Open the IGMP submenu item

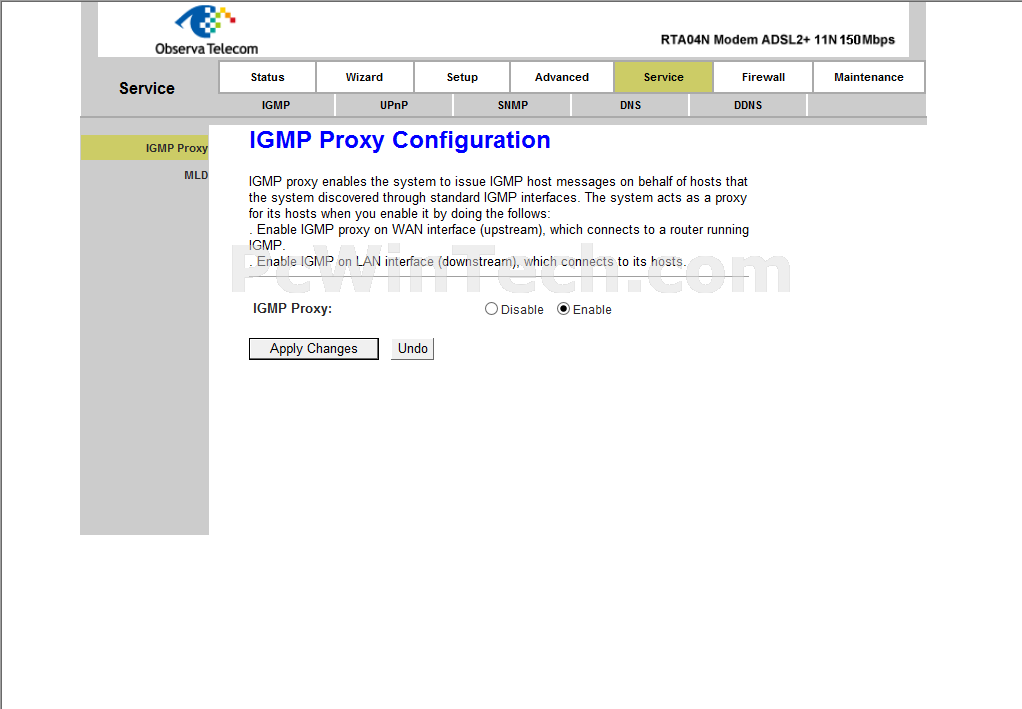276,105
